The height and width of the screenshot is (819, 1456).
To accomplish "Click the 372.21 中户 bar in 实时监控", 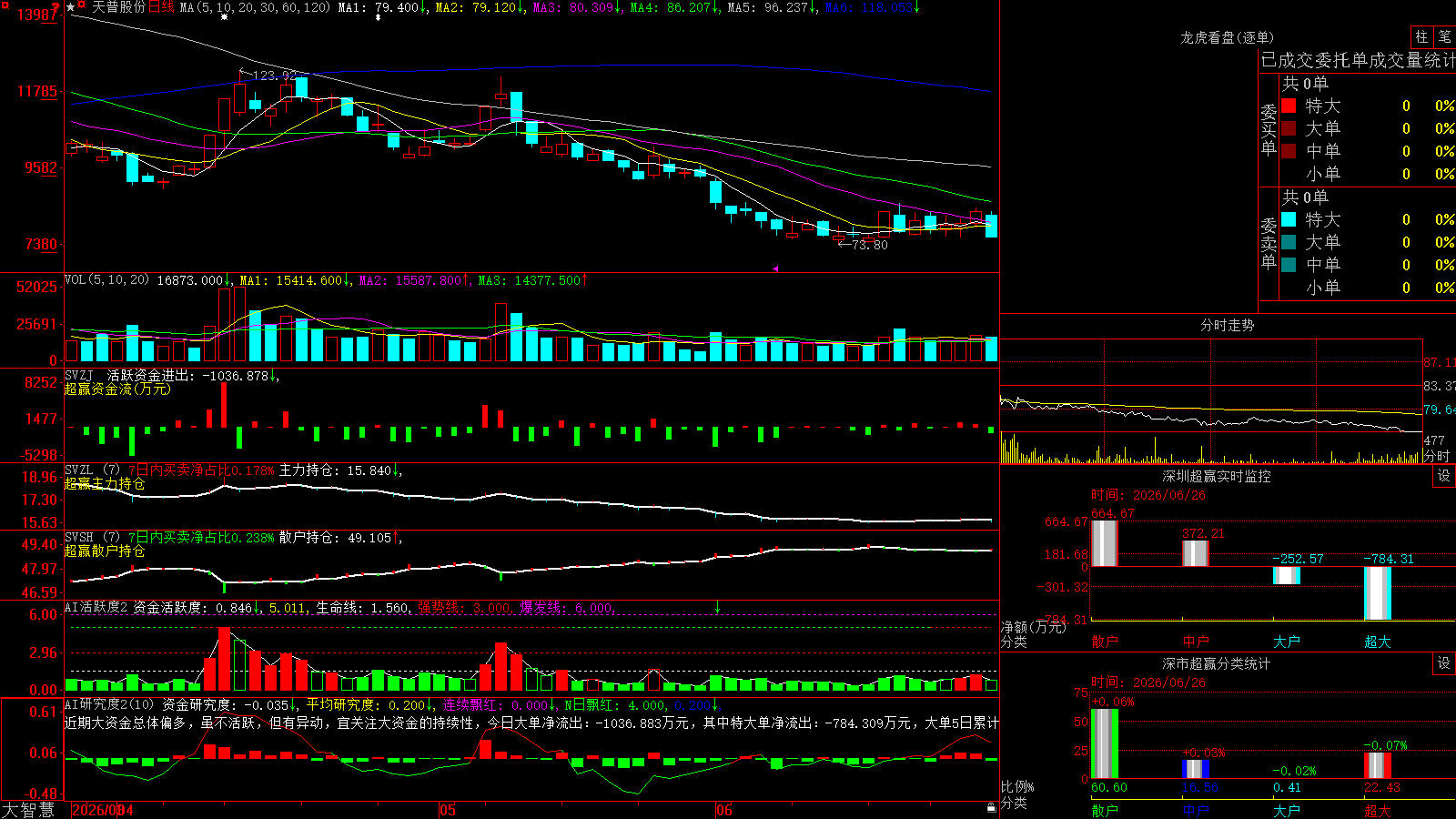I will point(1196,553).
